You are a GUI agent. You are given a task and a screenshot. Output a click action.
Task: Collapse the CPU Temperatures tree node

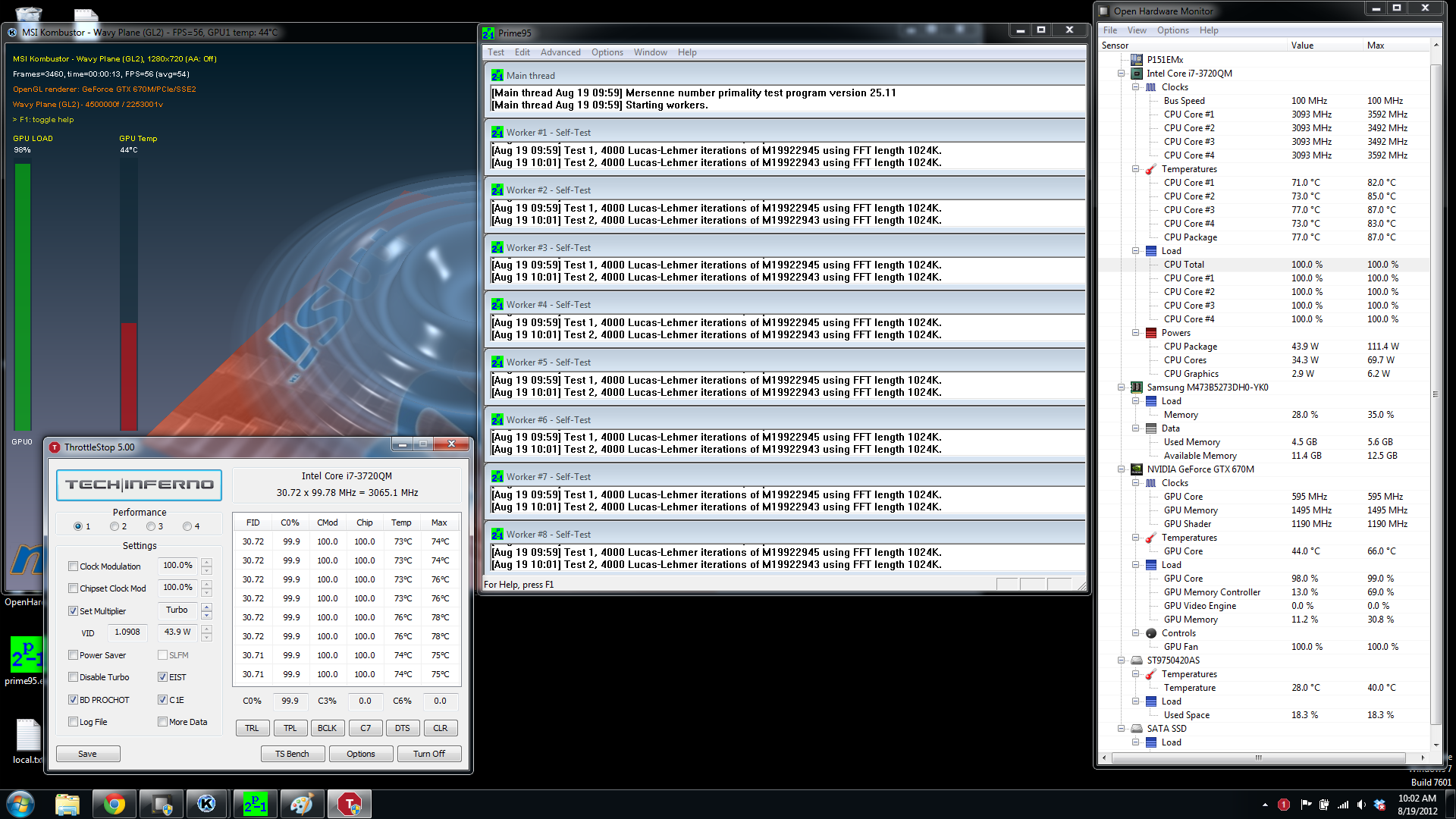click(1136, 169)
